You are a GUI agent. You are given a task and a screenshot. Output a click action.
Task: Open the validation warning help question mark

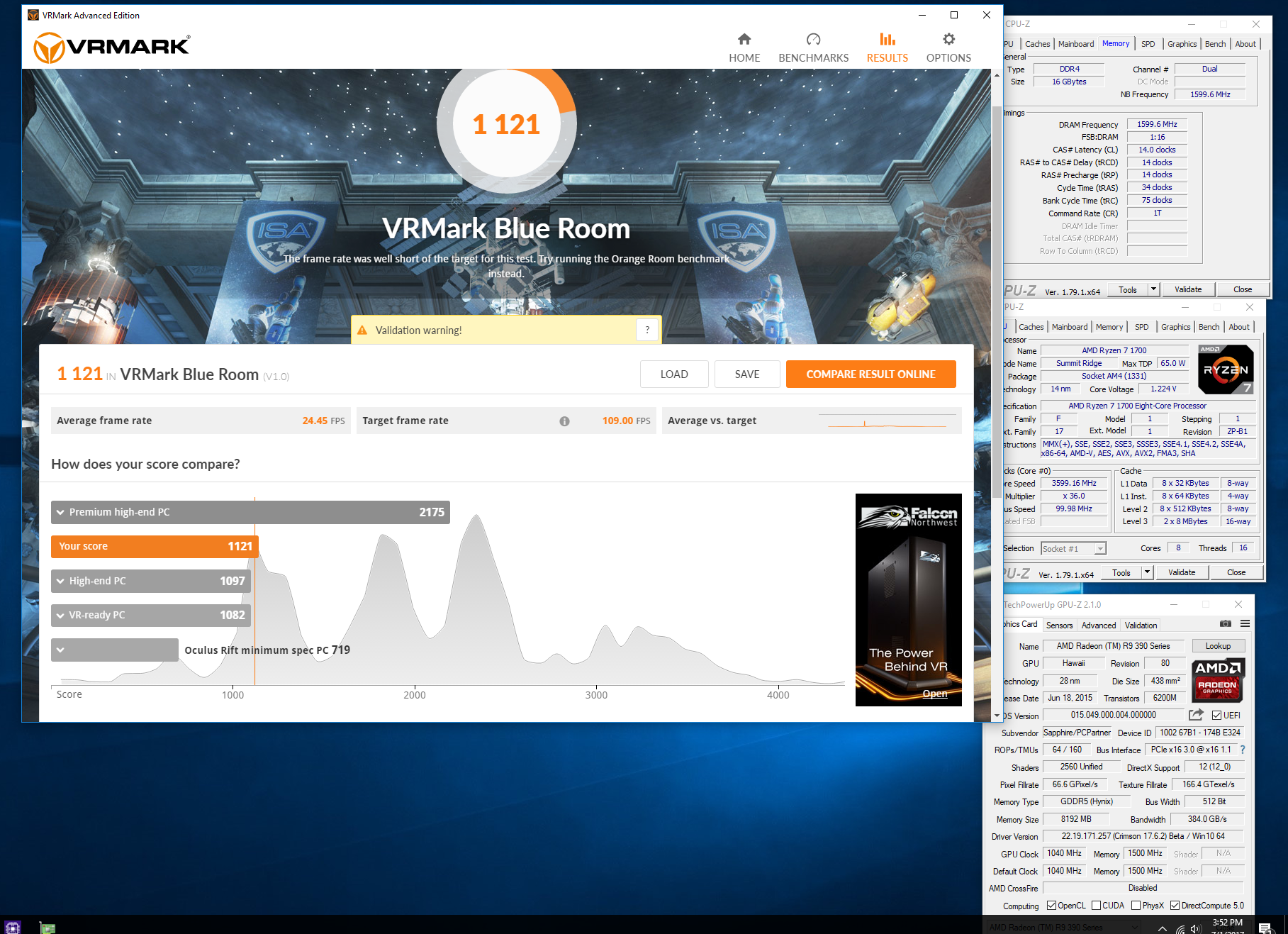[647, 330]
